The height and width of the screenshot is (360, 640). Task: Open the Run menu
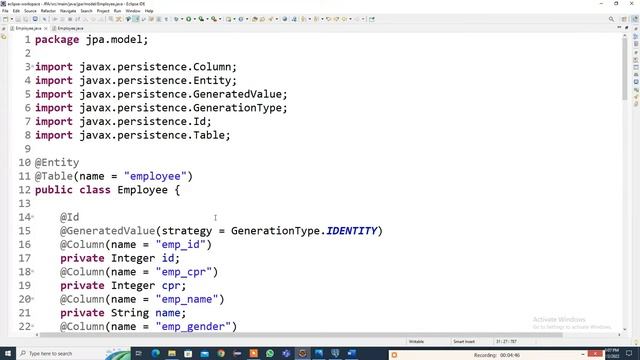click(118, 11)
